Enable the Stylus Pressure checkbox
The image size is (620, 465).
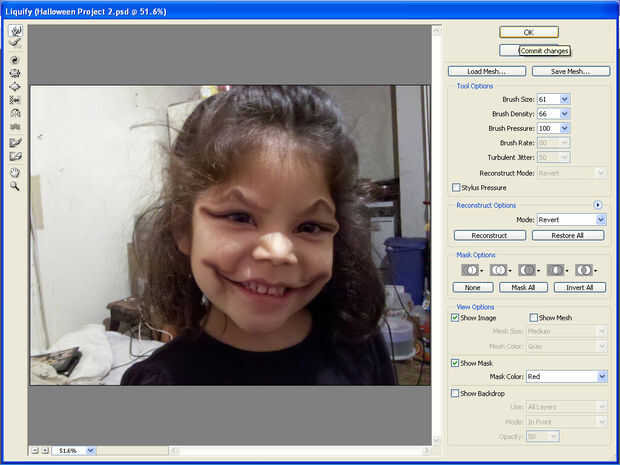pyautogui.click(x=456, y=187)
